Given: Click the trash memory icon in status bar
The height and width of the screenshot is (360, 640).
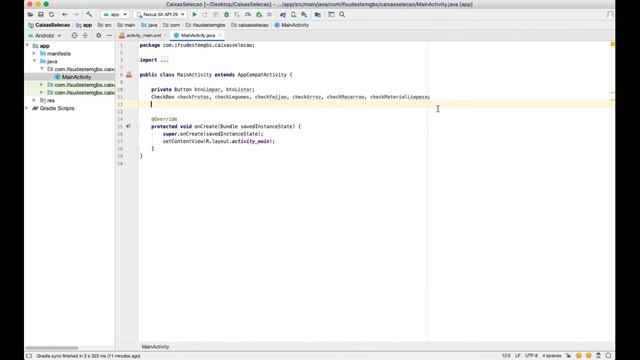Looking at the screenshot, I should [598, 356].
